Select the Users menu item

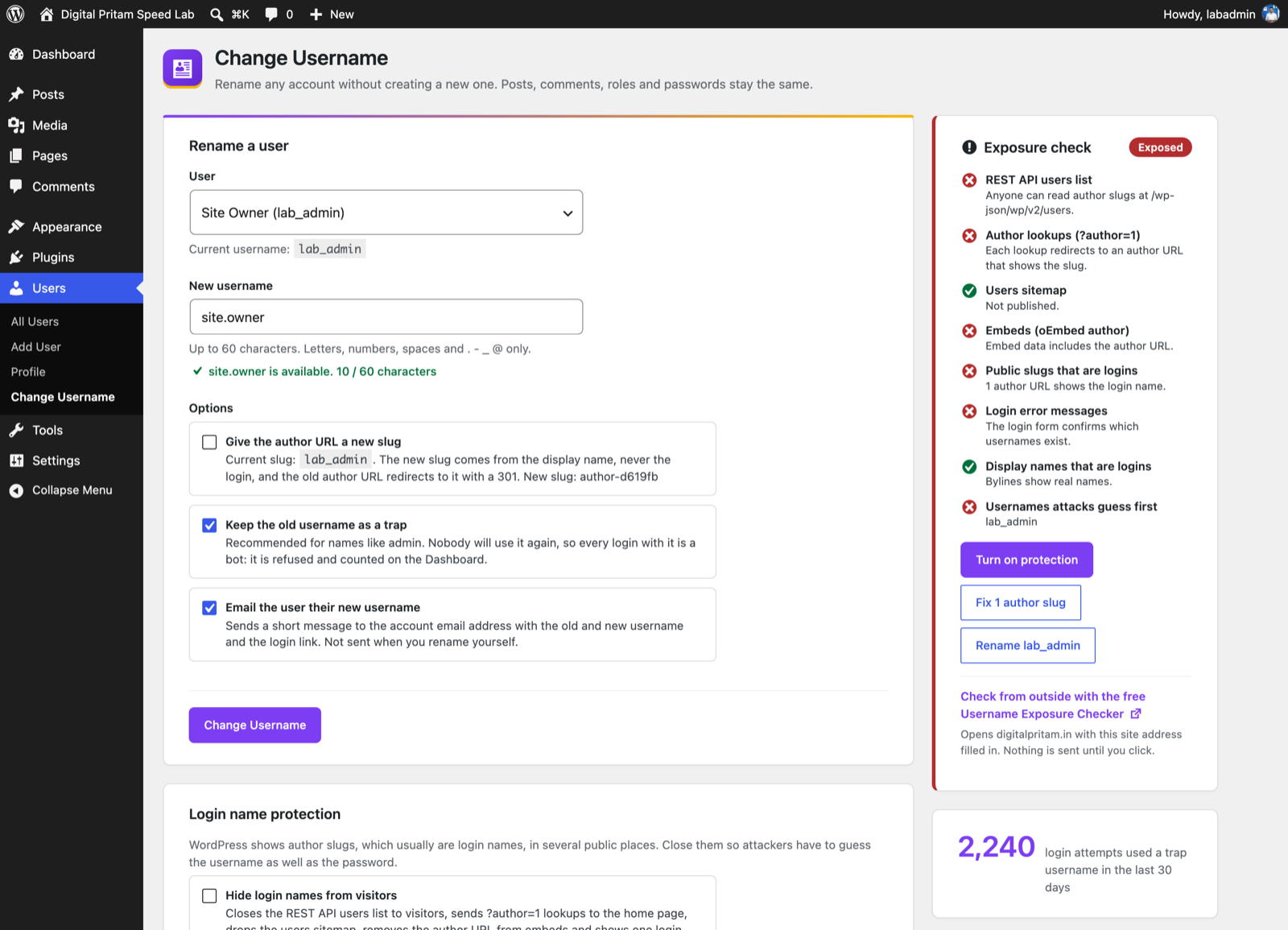[x=72, y=288]
